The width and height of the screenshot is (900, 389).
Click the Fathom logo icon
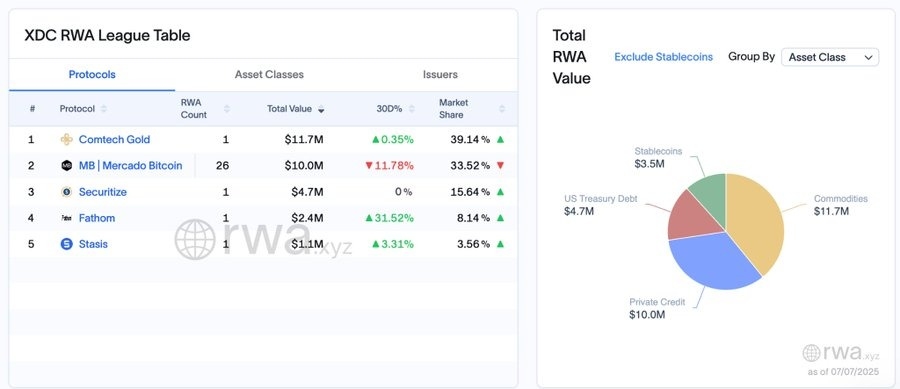click(x=67, y=218)
